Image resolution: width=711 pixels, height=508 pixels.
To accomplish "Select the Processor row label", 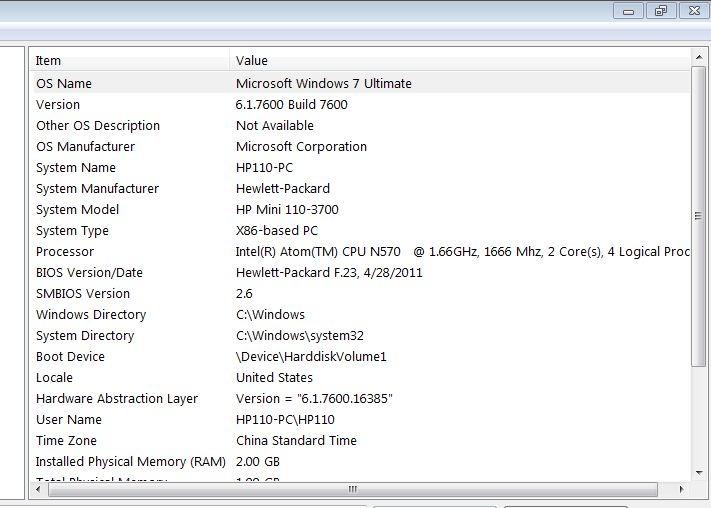I will 65,252.
